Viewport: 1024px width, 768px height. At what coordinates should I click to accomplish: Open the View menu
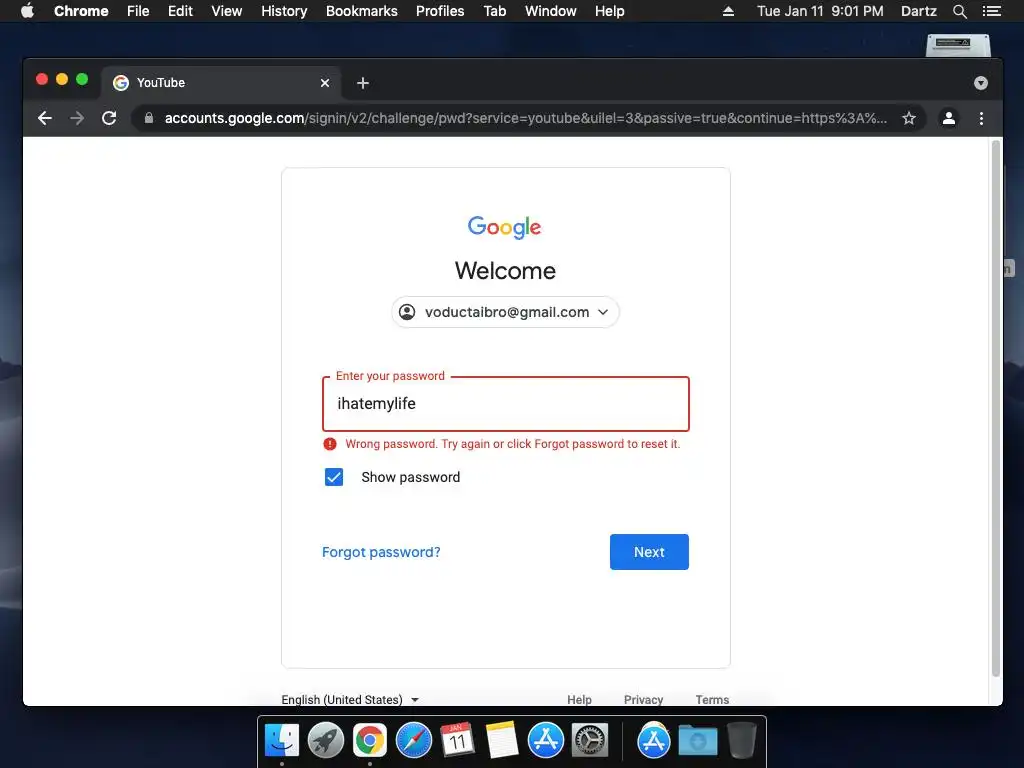(227, 11)
